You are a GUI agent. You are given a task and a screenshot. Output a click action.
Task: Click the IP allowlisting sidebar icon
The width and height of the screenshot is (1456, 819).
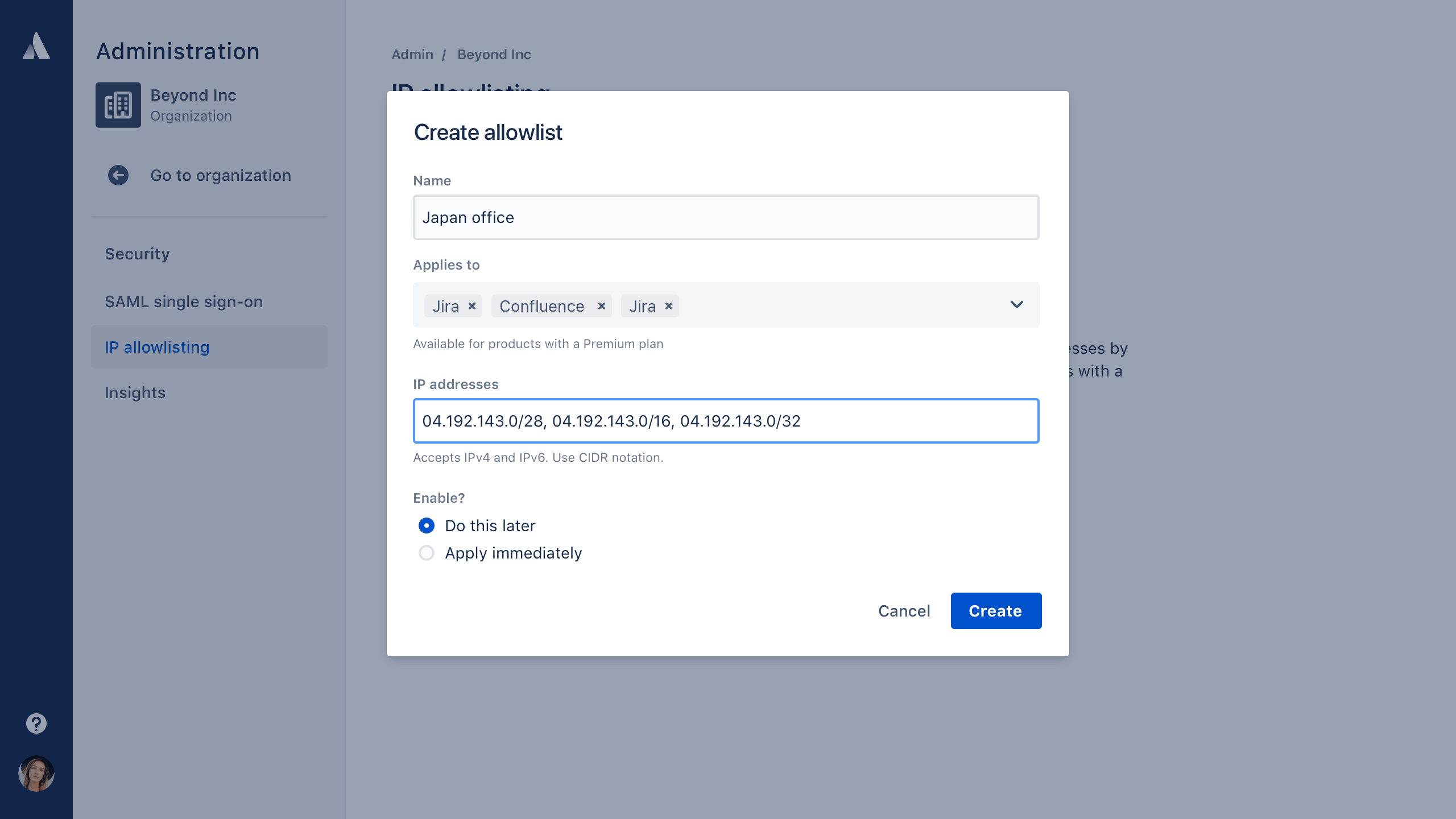(x=157, y=347)
